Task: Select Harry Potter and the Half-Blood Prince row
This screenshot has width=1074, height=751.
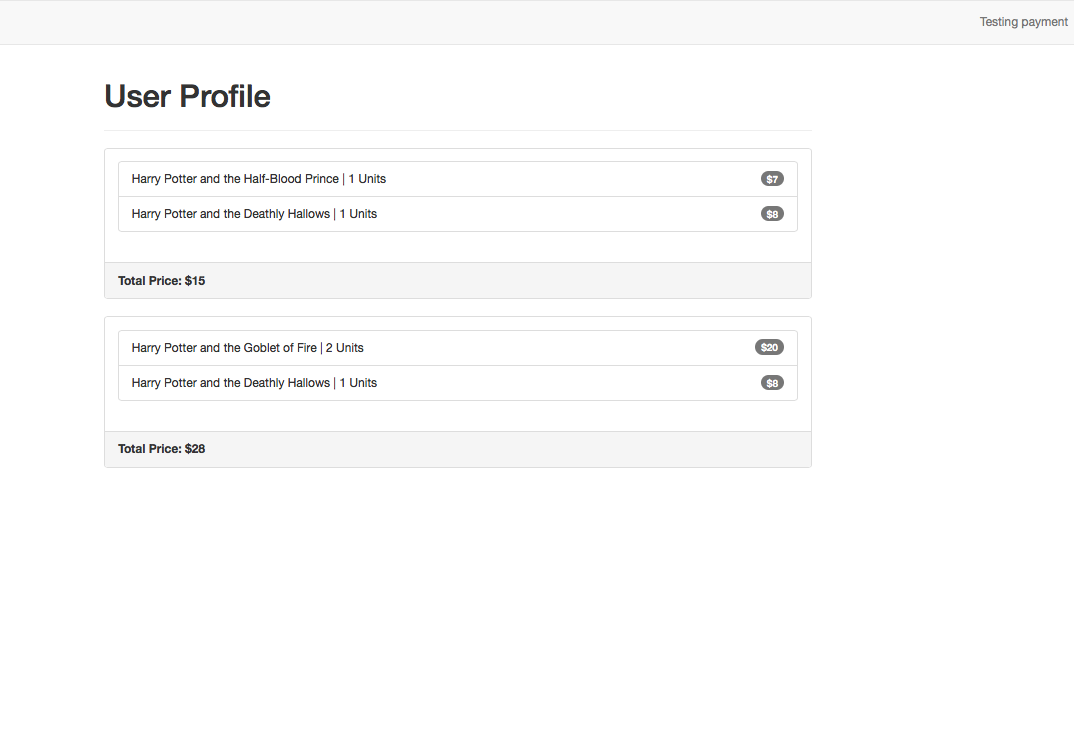Action: click(x=458, y=179)
